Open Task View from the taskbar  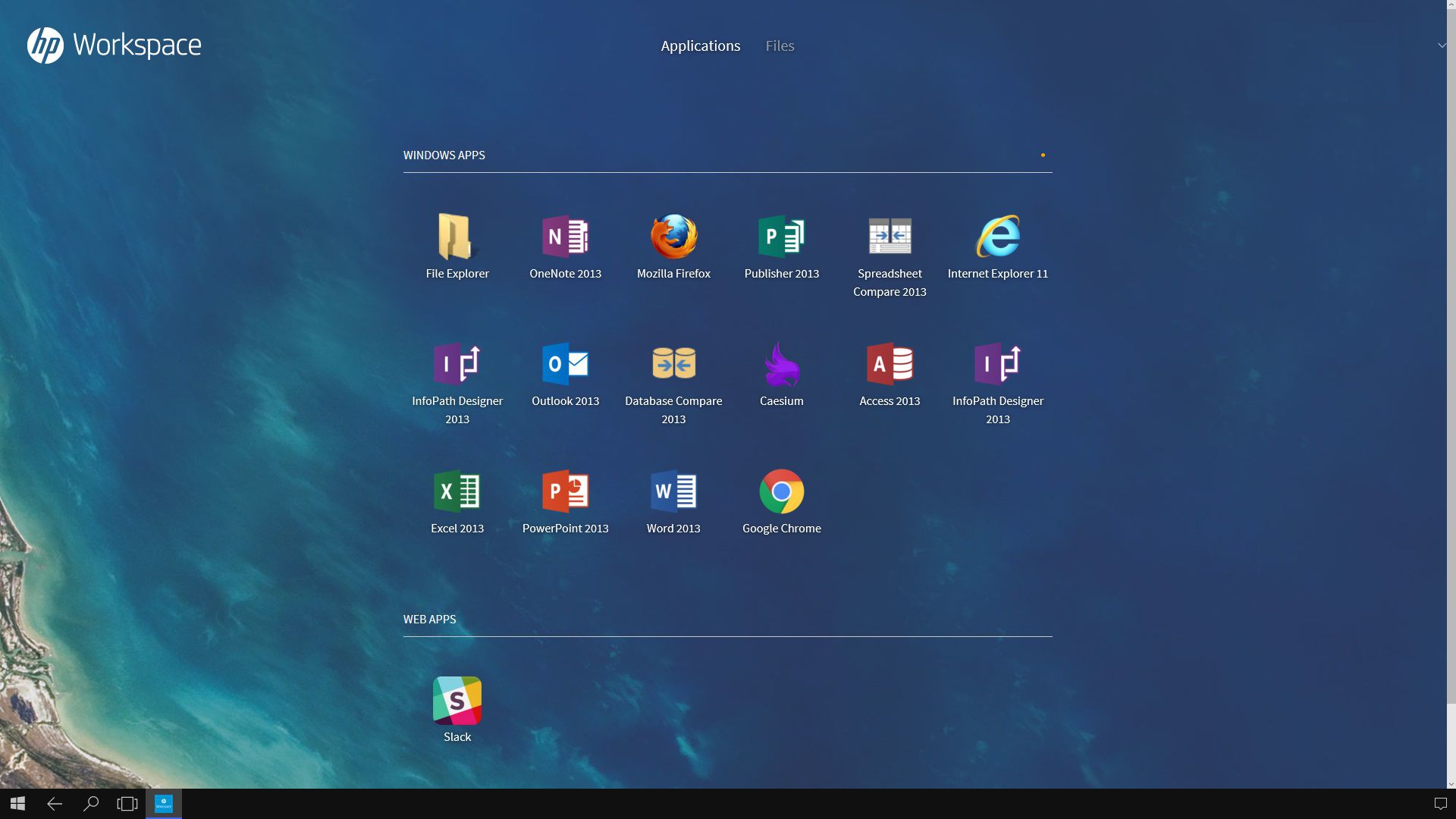point(127,804)
